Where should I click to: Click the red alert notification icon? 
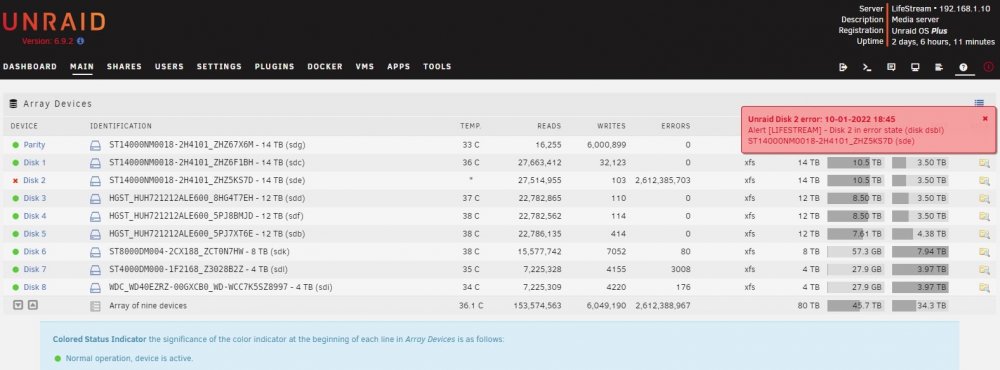tap(989, 67)
